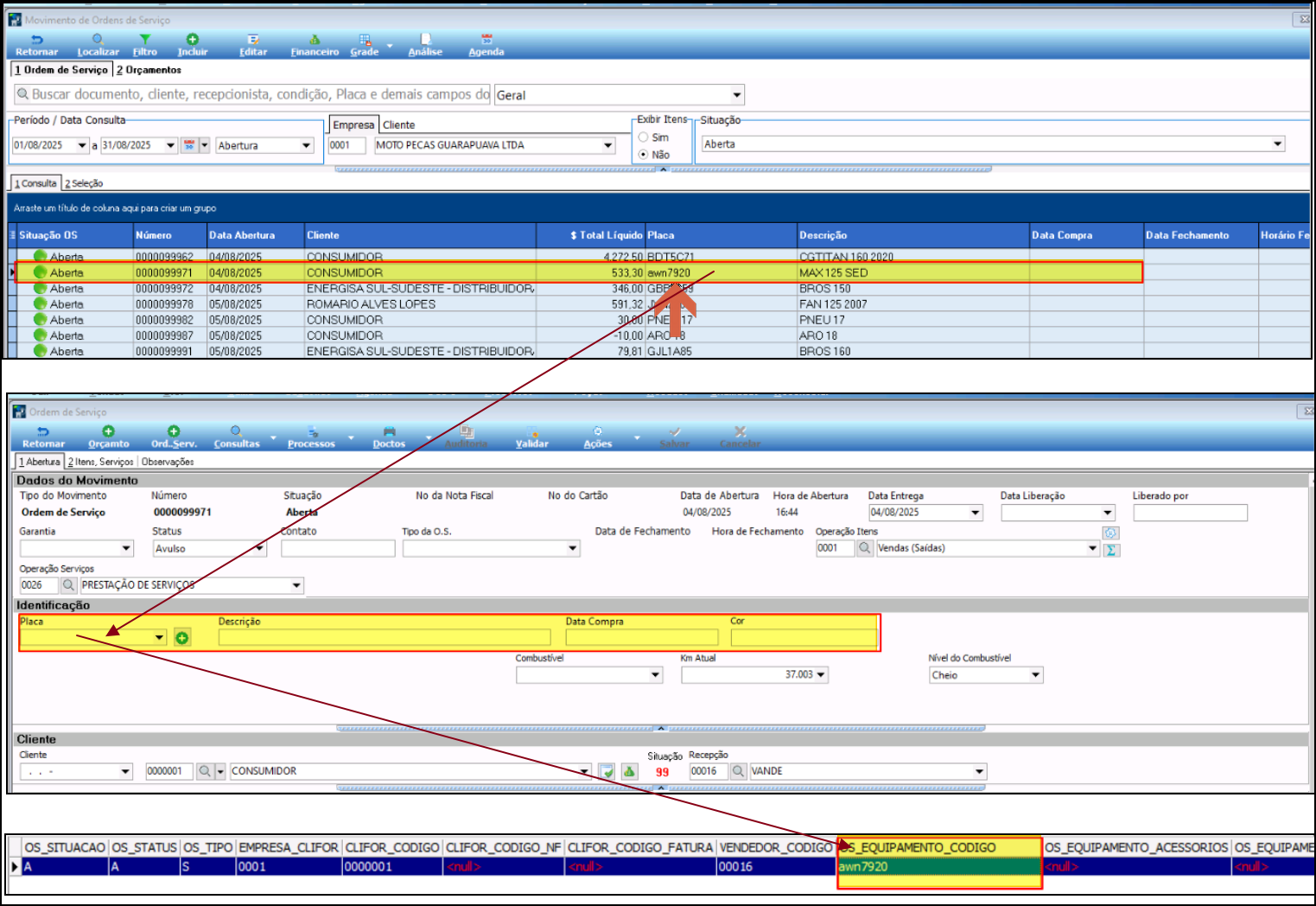Click calendar icon beside period end date

[189, 145]
